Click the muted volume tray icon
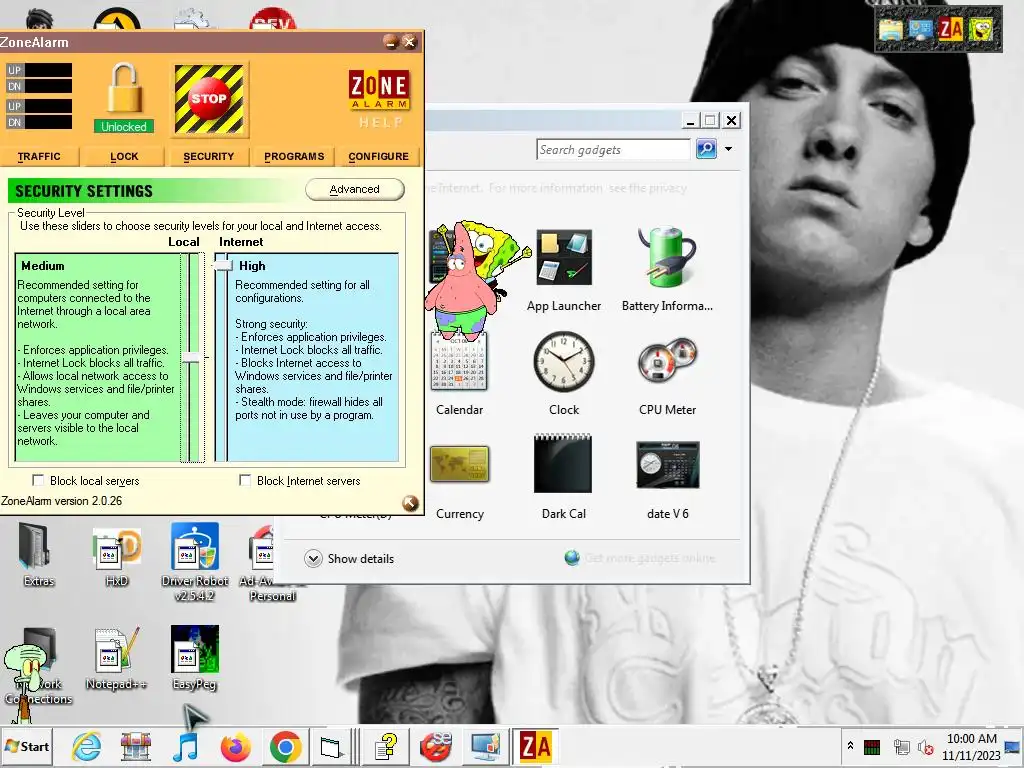Screen dimensions: 1024x768 click(925, 746)
